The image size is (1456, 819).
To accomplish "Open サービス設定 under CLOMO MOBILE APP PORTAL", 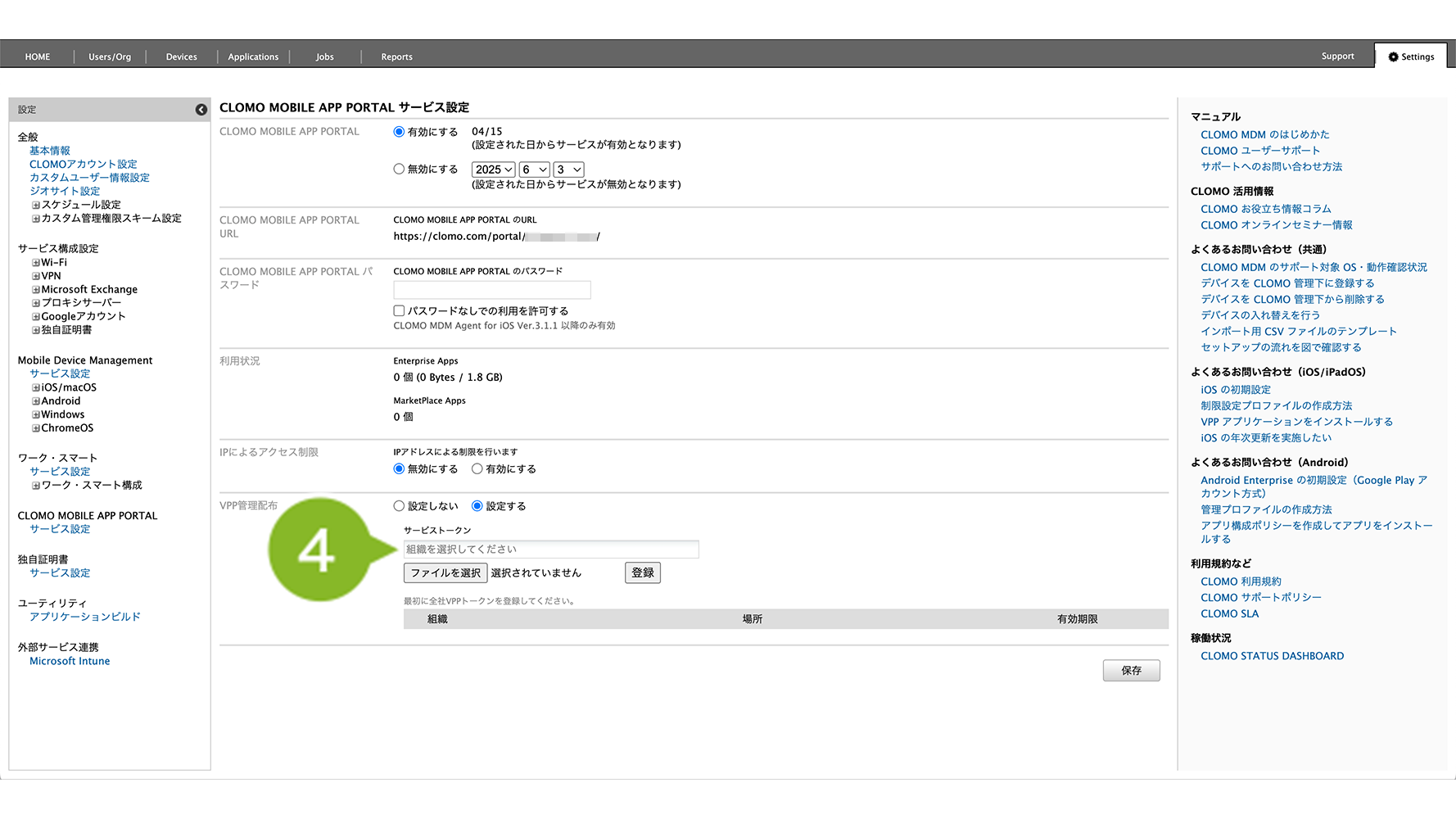I will tap(60, 529).
